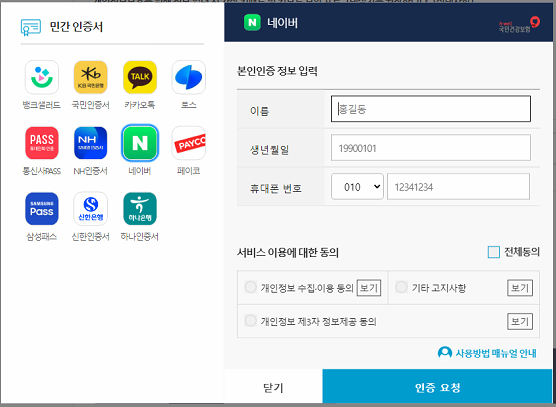Select the 하나인증서 icon
This screenshot has width=556, height=407.
(x=140, y=209)
